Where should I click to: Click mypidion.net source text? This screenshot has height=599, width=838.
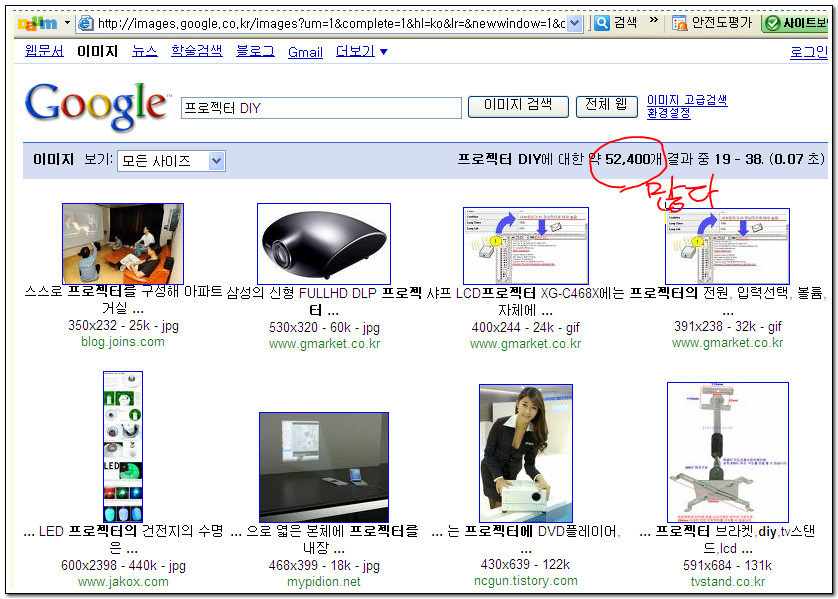point(324,581)
